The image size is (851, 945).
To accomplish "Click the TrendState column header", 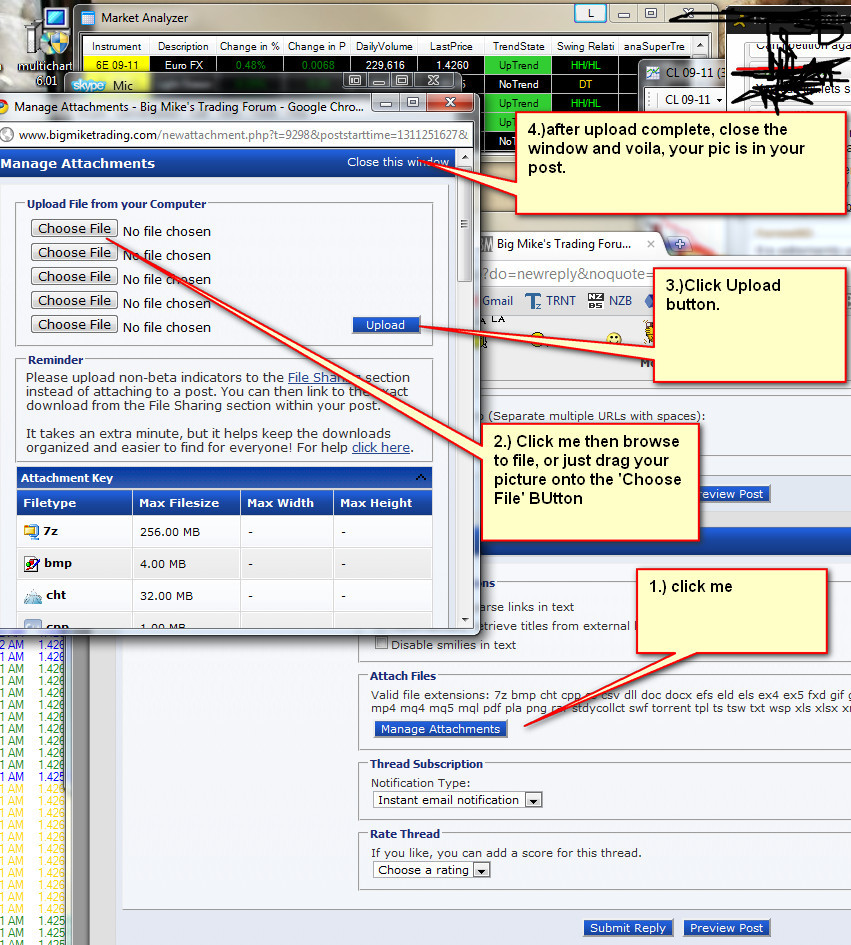I will point(518,46).
